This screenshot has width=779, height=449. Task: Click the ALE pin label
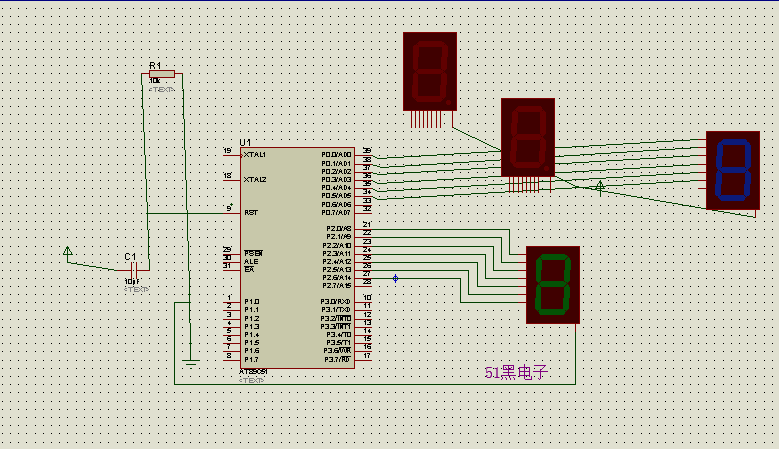coord(251,261)
